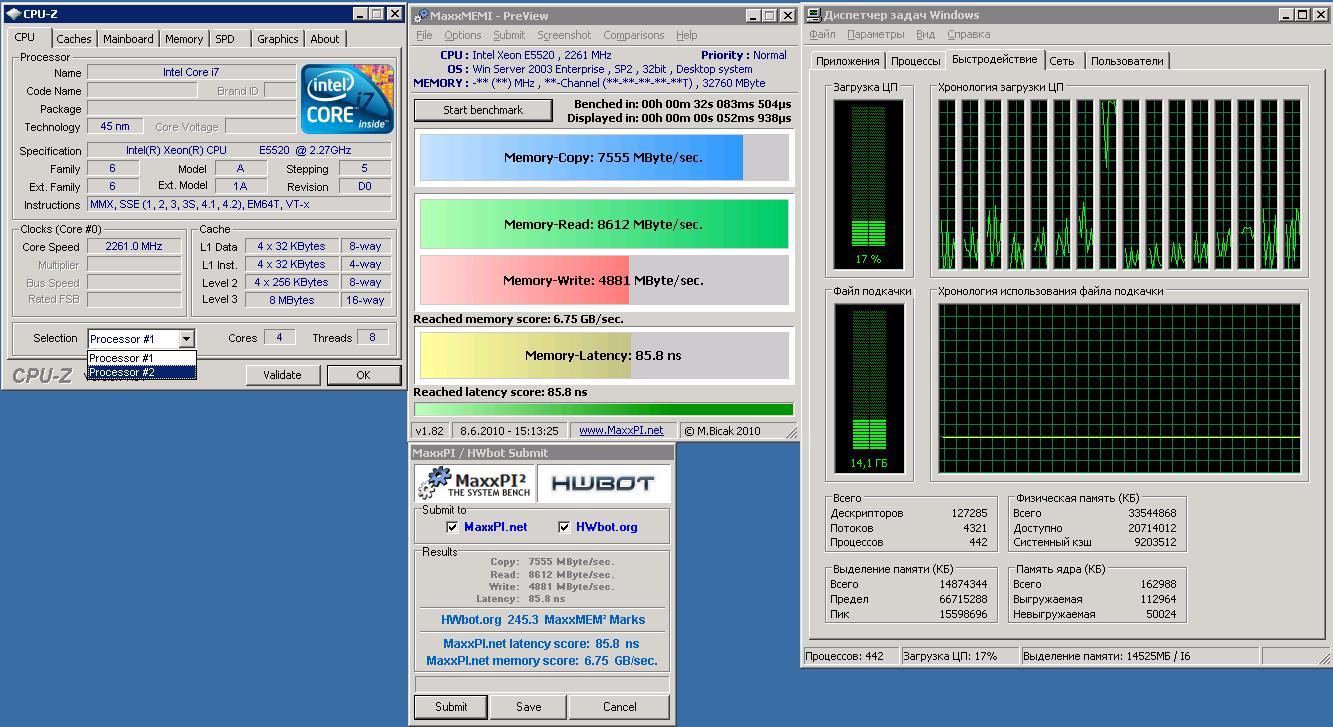Click the MaxxPI² system bench logo
The image size is (1333, 727).
pos(474,483)
